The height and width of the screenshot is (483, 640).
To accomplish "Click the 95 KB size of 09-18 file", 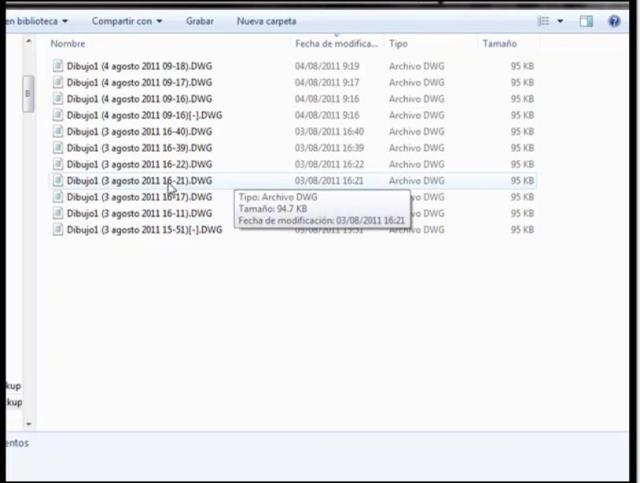I will [522, 66].
